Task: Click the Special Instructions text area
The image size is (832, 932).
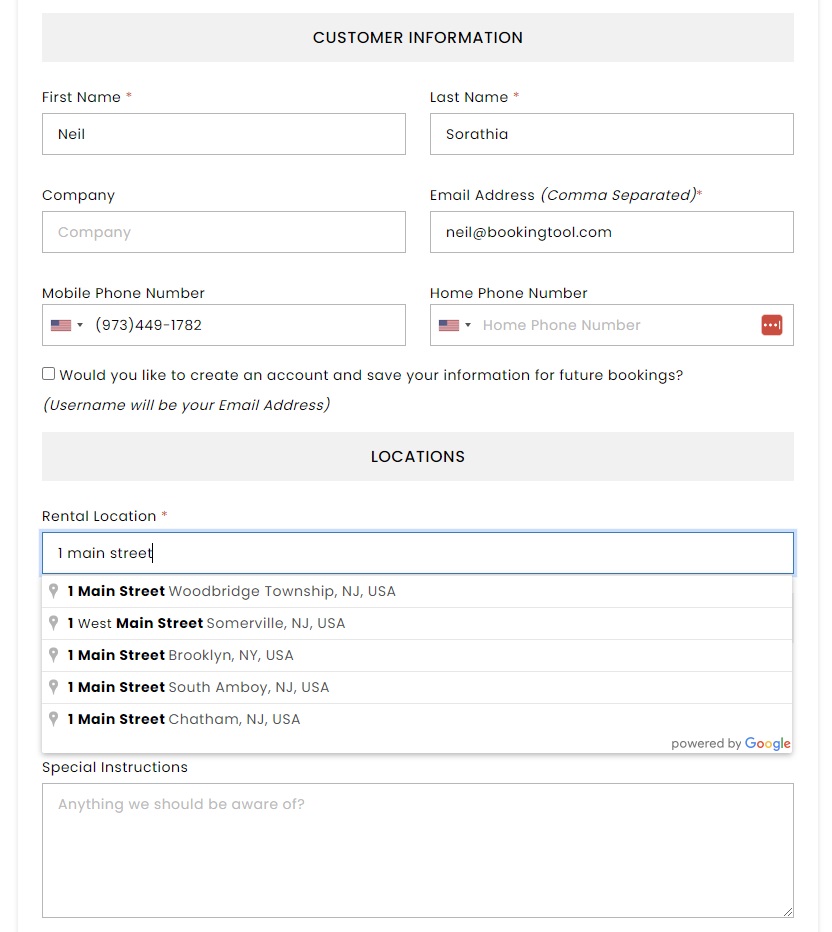Action: (417, 850)
